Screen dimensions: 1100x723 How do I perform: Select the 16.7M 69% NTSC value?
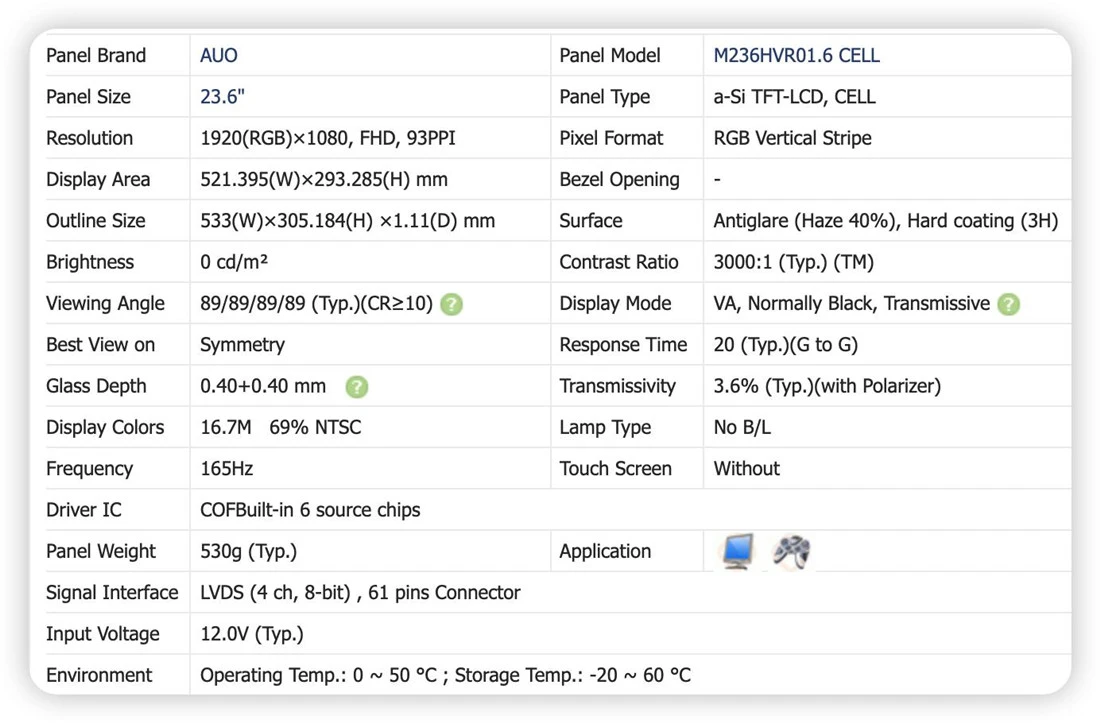[281, 428]
